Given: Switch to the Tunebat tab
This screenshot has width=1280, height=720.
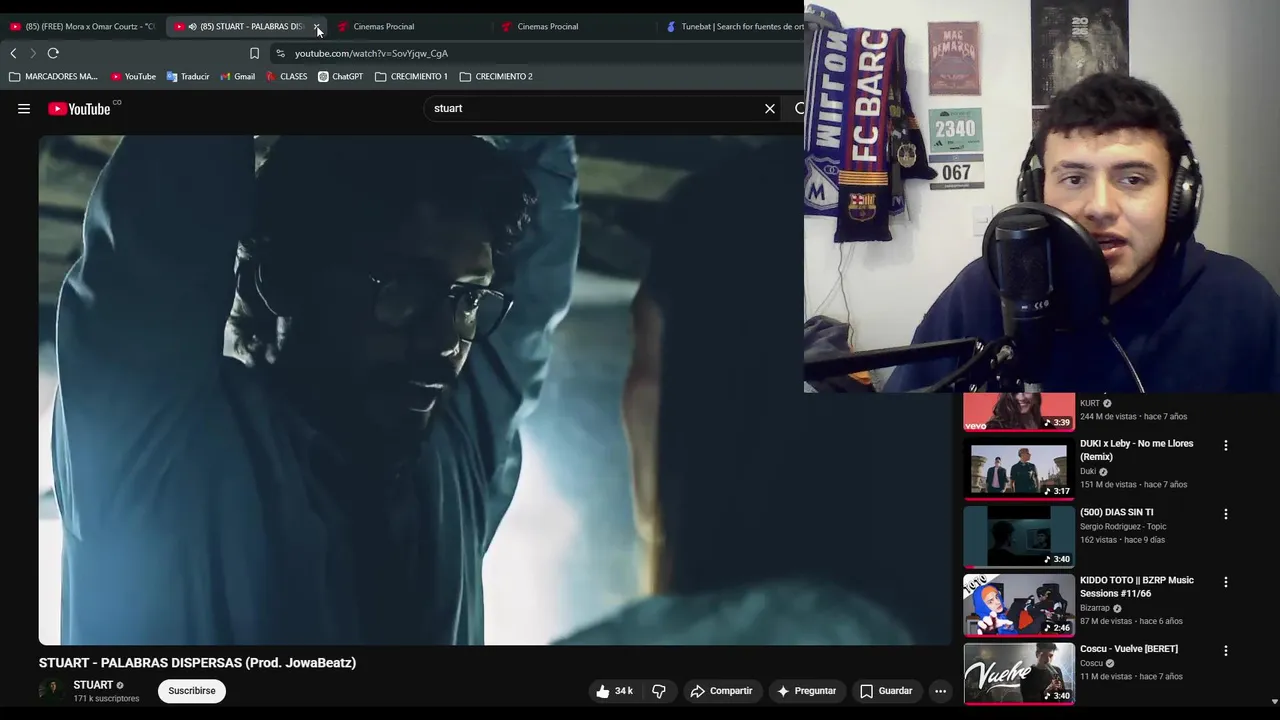Looking at the screenshot, I should (x=733, y=27).
